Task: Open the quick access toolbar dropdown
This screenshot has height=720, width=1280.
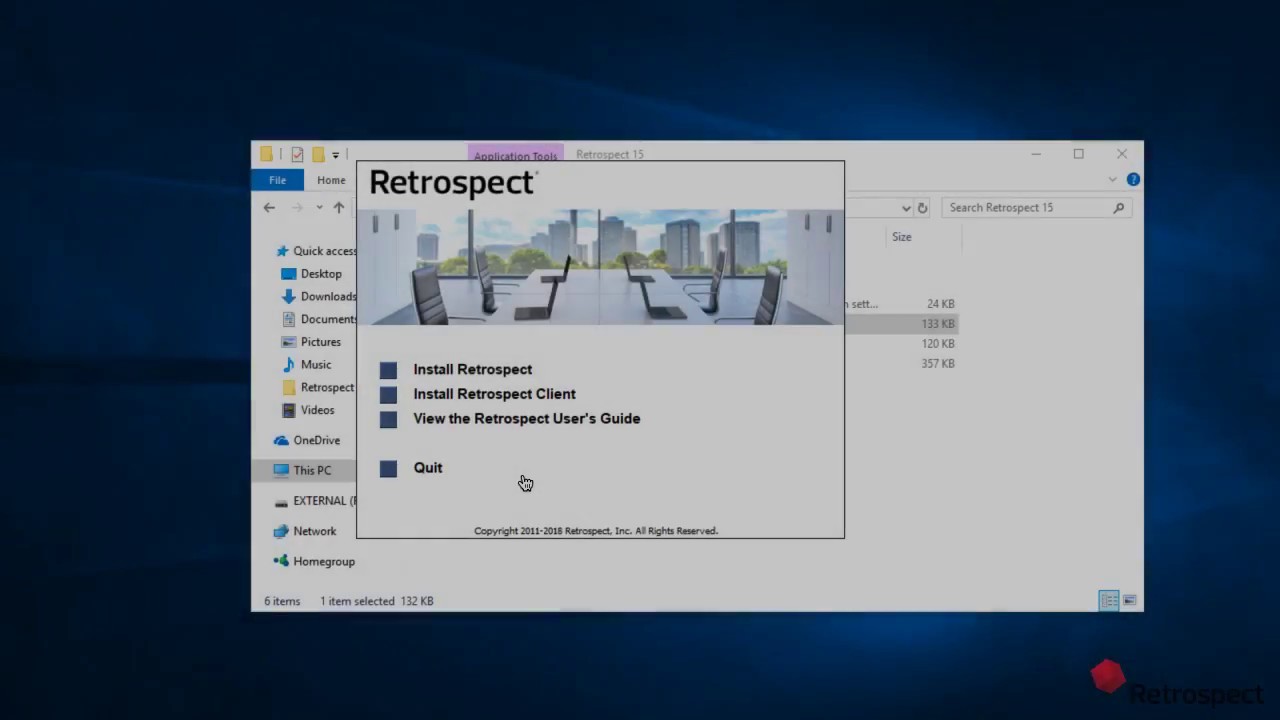Action: point(335,155)
